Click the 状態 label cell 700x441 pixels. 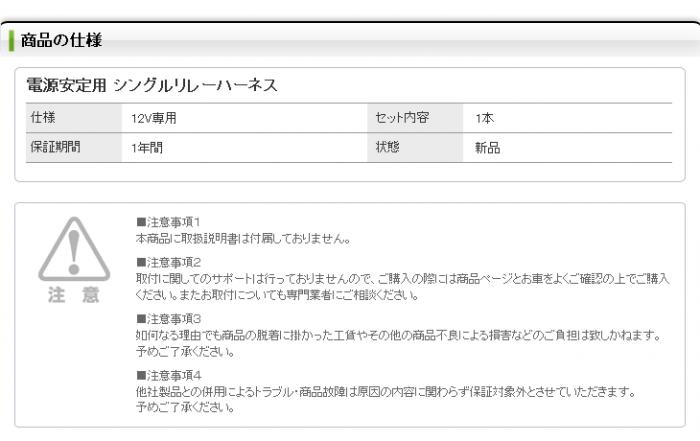tap(415, 148)
